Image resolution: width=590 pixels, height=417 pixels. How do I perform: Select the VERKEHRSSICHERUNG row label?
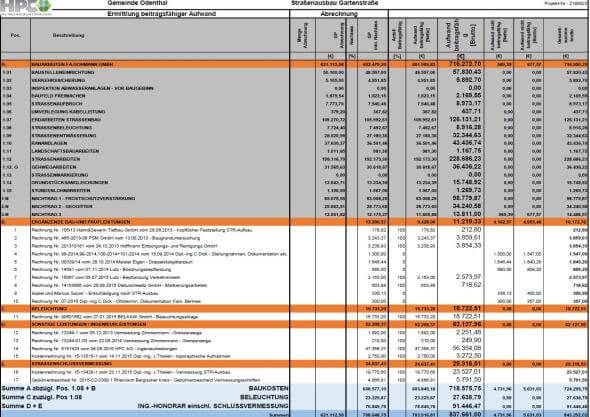coord(58,80)
